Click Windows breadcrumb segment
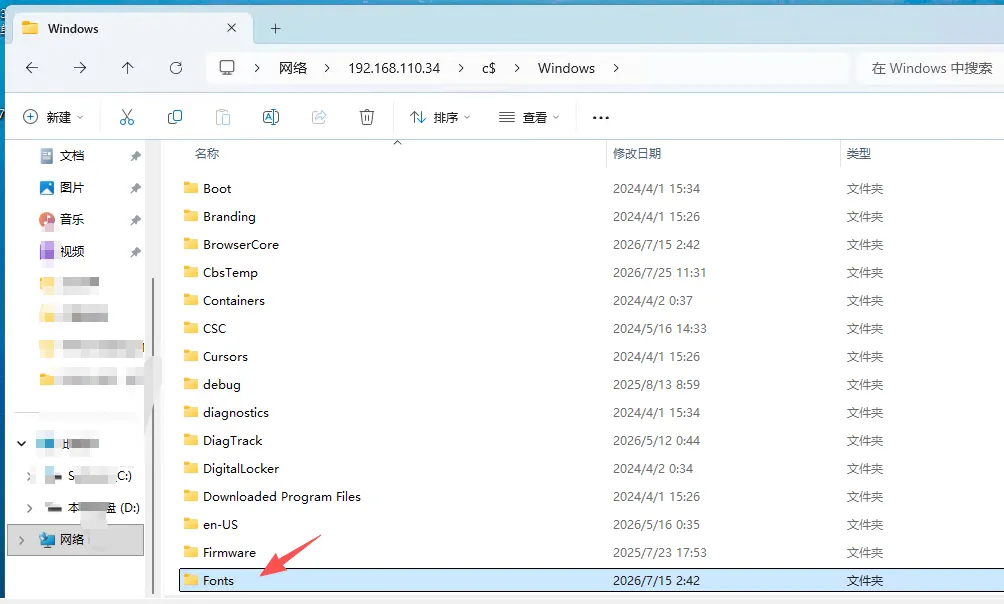 (566, 68)
